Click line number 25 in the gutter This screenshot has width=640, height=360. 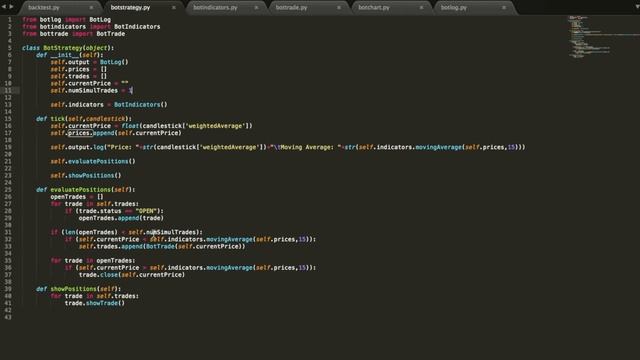pyautogui.click(x=8, y=190)
